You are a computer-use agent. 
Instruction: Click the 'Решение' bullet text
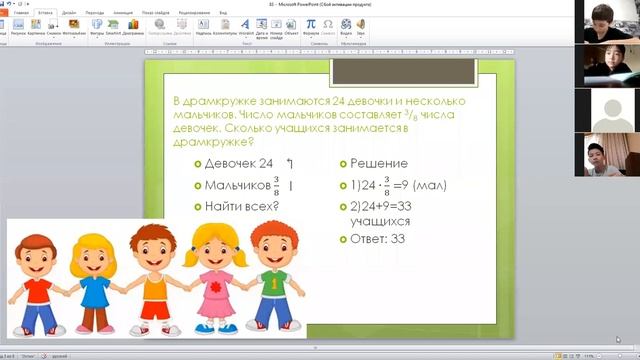379,164
